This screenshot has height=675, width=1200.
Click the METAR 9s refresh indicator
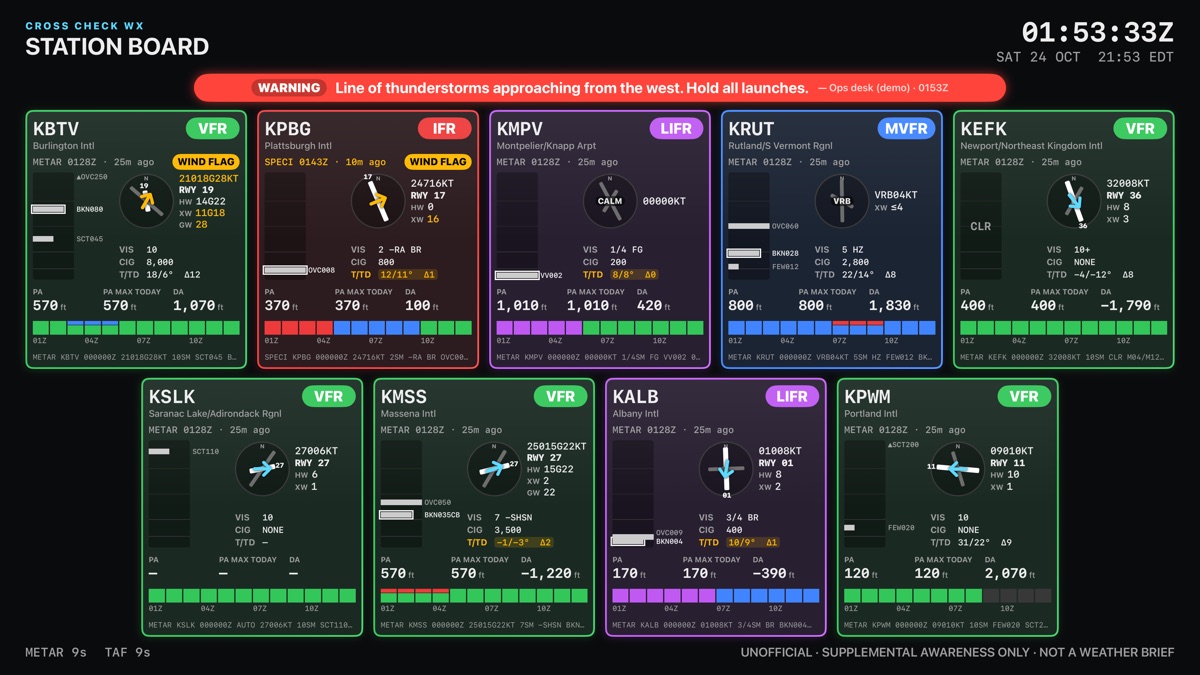(x=56, y=652)
